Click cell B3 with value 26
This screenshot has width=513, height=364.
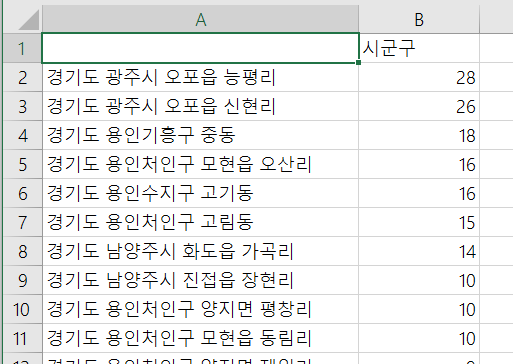tap(419, 106)
